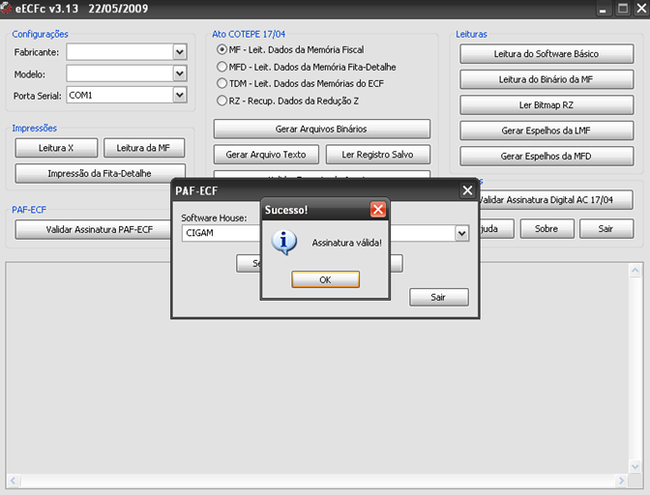Viewport: 650px width, 495px height.
Task: Click Gerar Arquivos Binários button
Action: point(322,129)
